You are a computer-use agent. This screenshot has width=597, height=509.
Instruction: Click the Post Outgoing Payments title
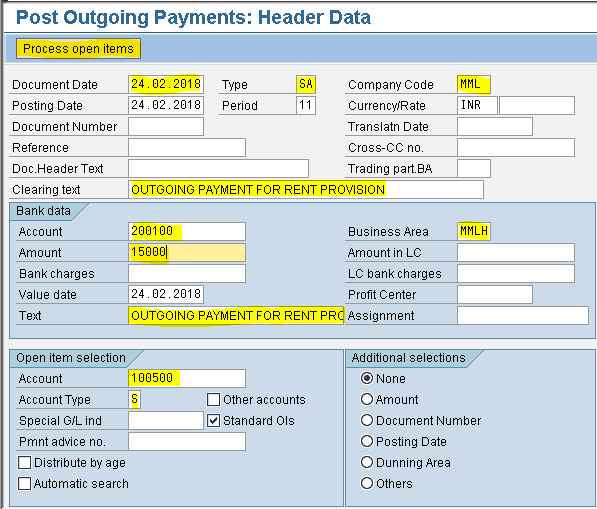coord(193,18)
